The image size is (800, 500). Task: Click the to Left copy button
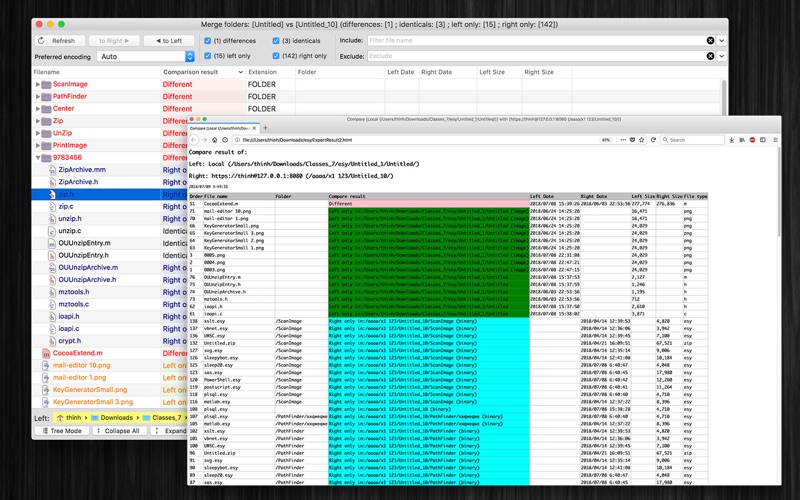(169, 41)
